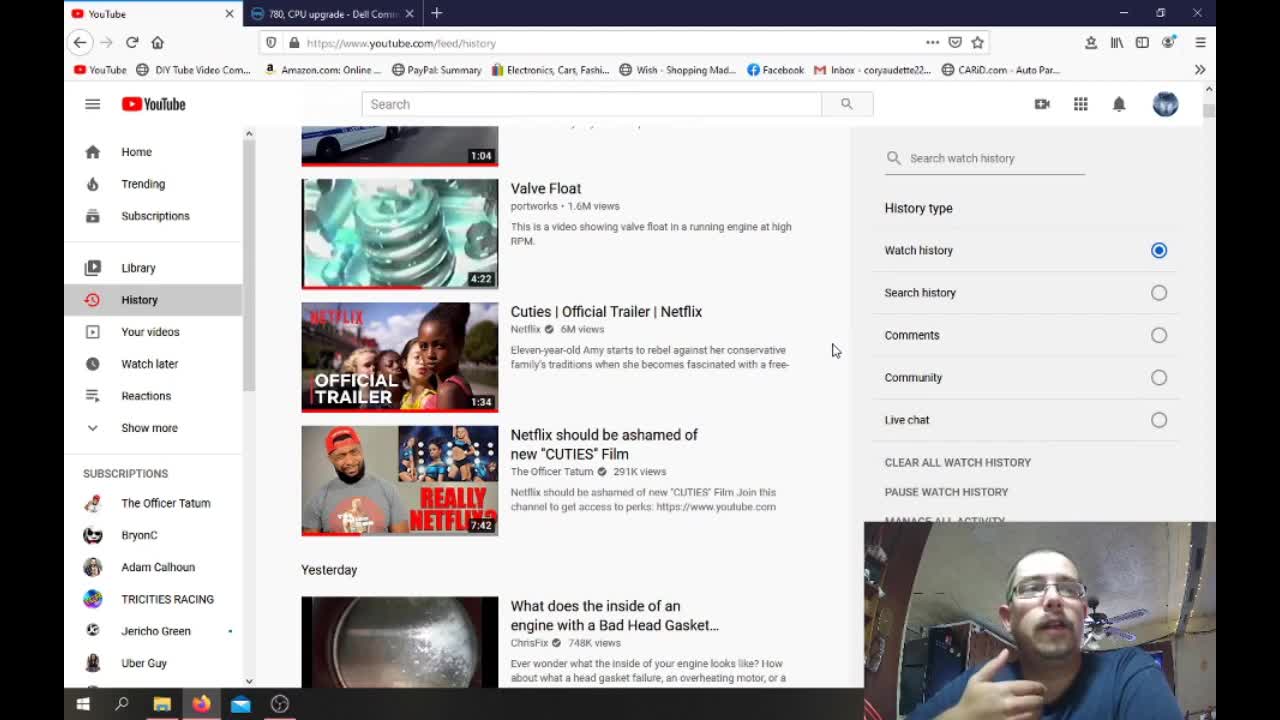
Task: Open Library in the sidebar
Action: (153, 268)
